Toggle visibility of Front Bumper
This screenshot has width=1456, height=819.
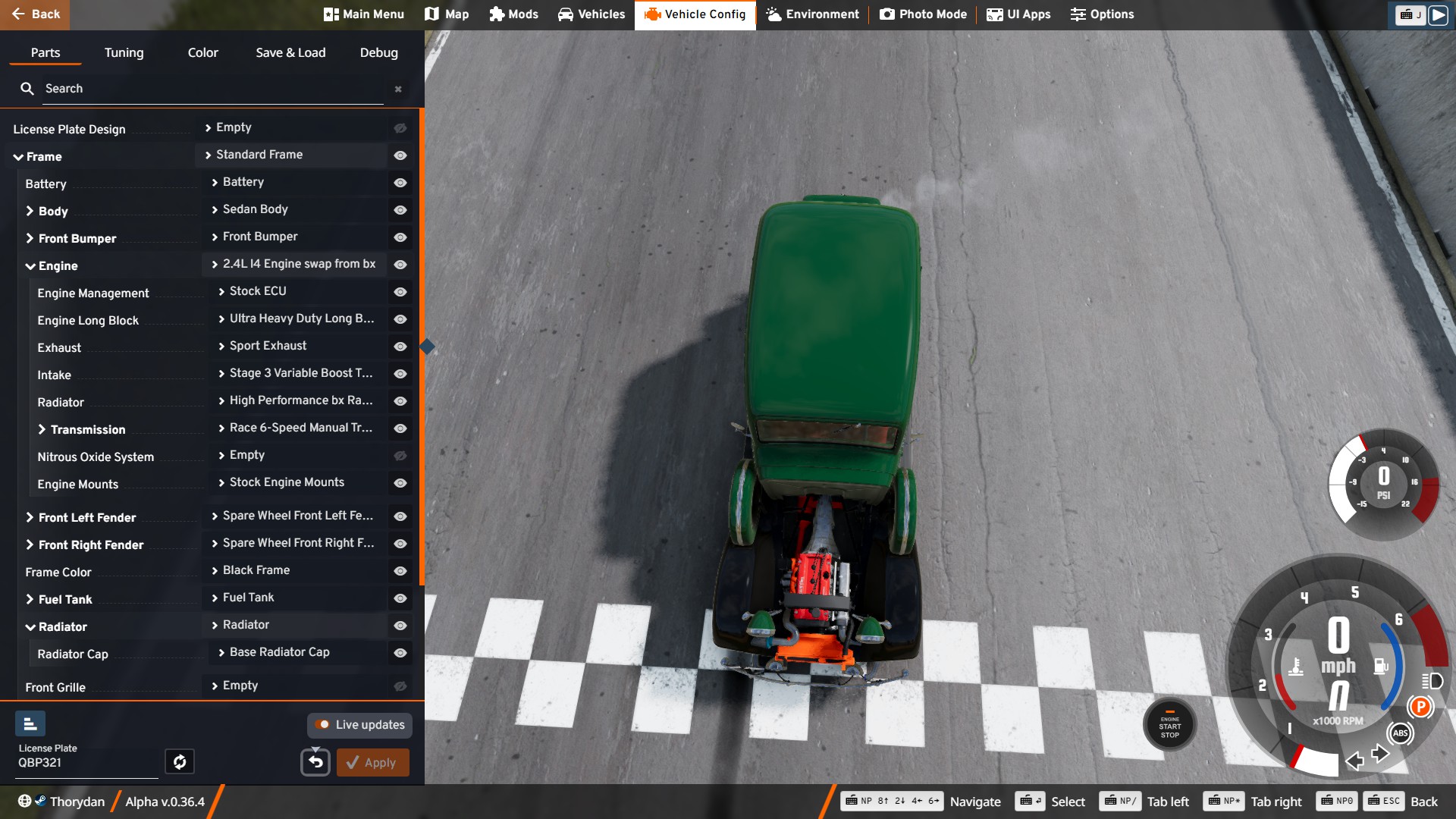(x=400, y=237)
